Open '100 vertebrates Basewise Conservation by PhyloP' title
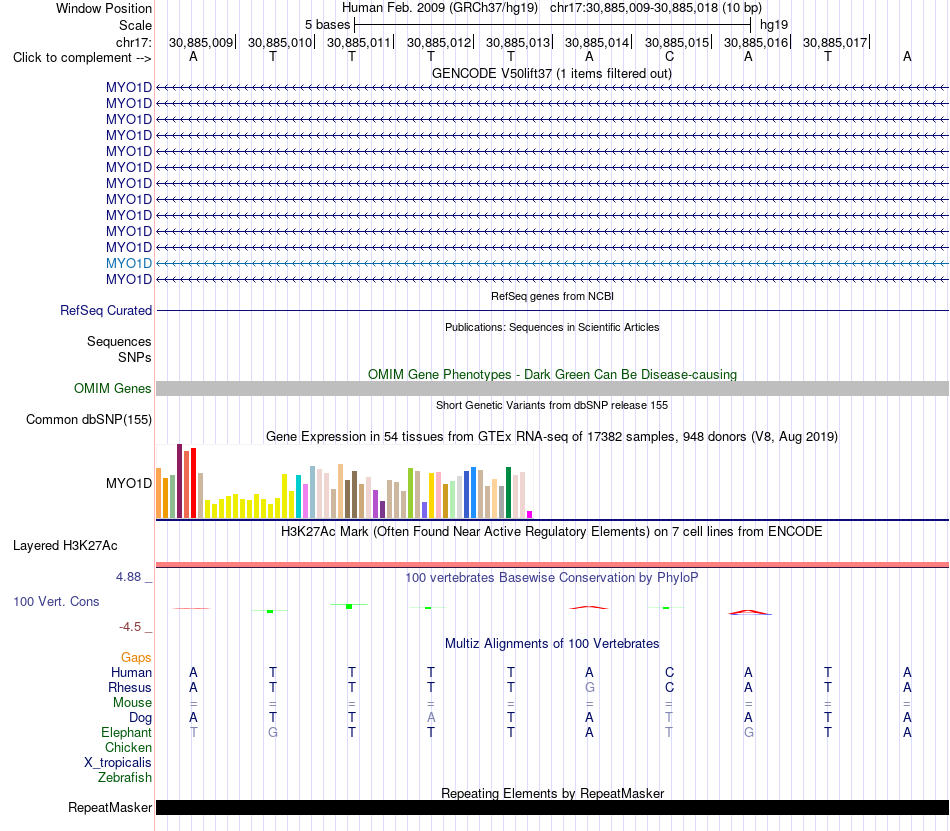Viewport: 950px width, 831px height. click(551, 577)
